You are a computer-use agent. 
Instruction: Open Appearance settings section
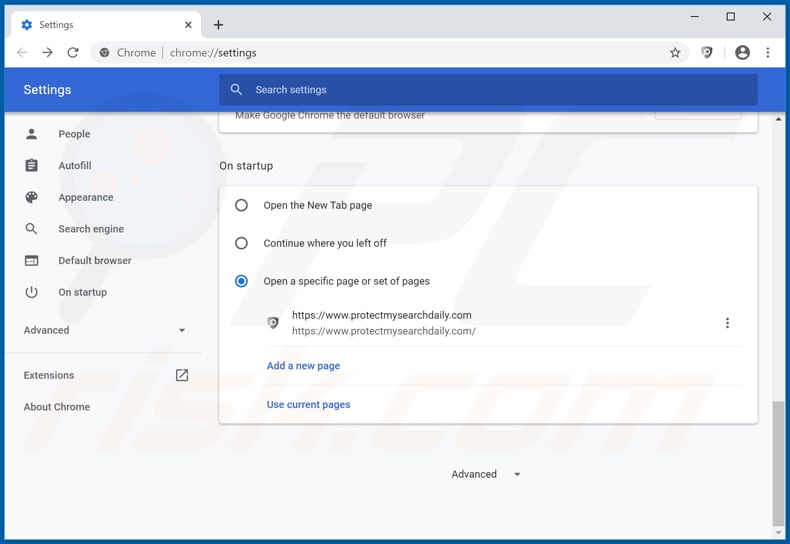pyautogui.click(x=86, y=197)
